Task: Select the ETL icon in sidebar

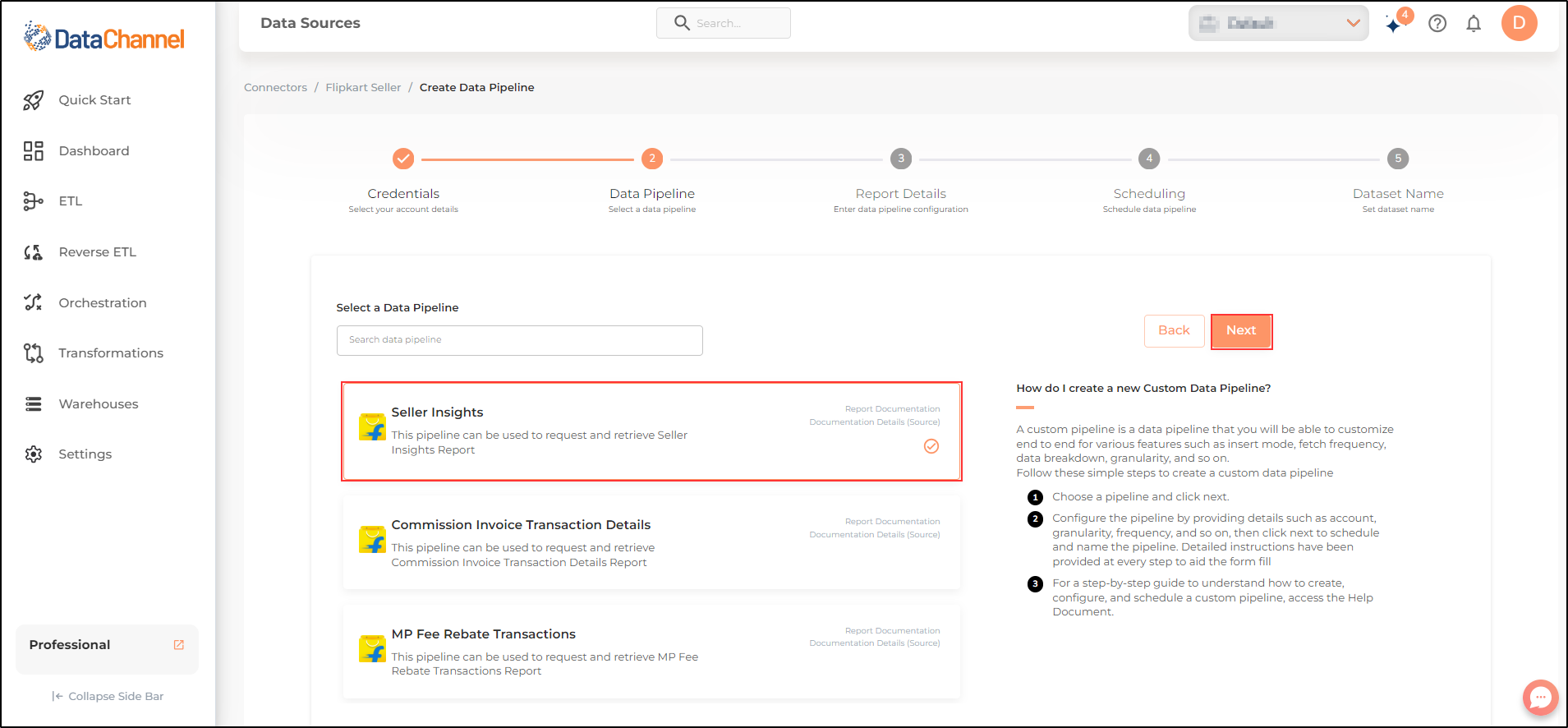Action: click(x=34, y=201)
